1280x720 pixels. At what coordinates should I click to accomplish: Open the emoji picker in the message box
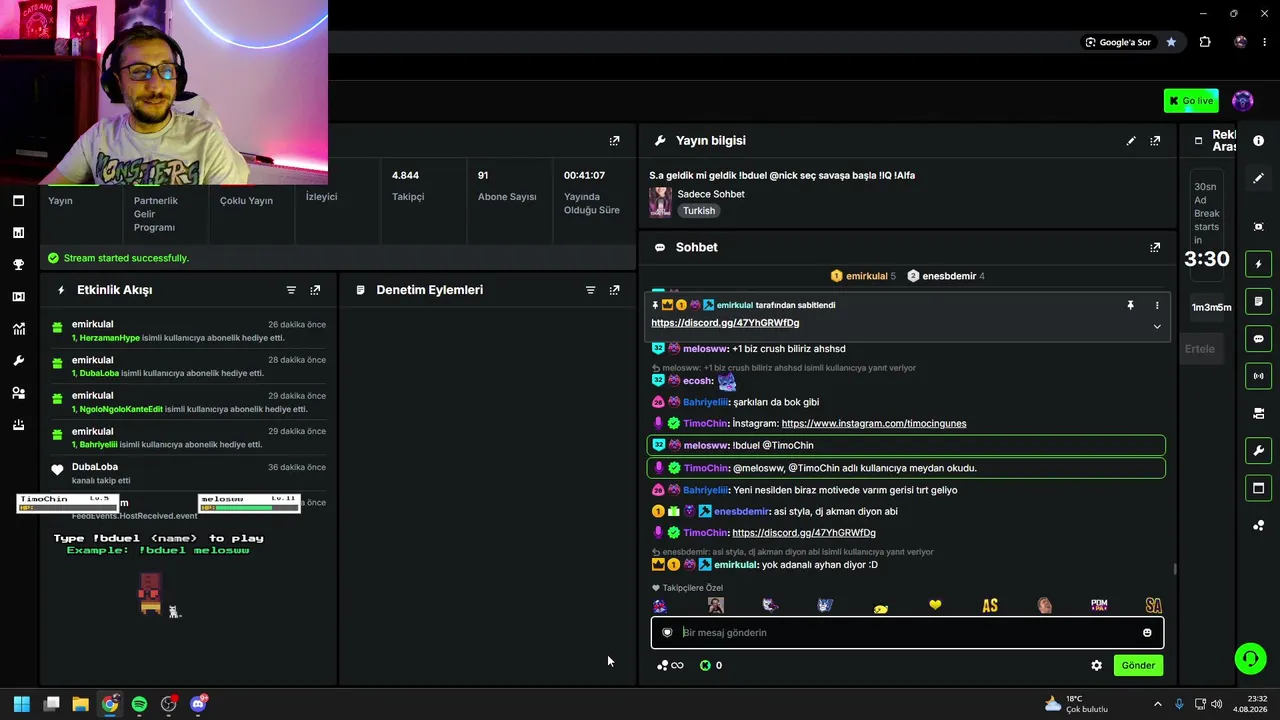click(x=1147, y=633)
